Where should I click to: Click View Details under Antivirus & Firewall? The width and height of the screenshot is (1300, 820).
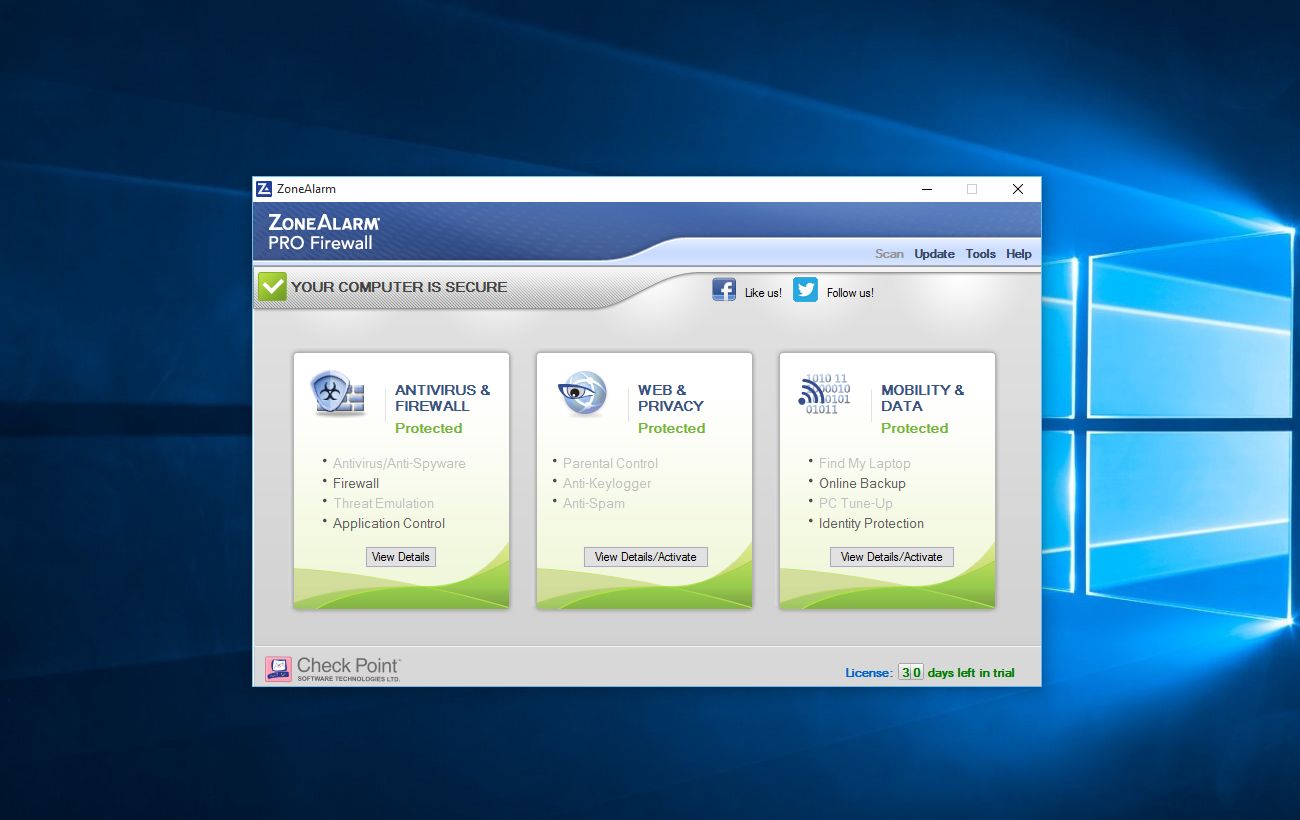[x=400, y=557]
